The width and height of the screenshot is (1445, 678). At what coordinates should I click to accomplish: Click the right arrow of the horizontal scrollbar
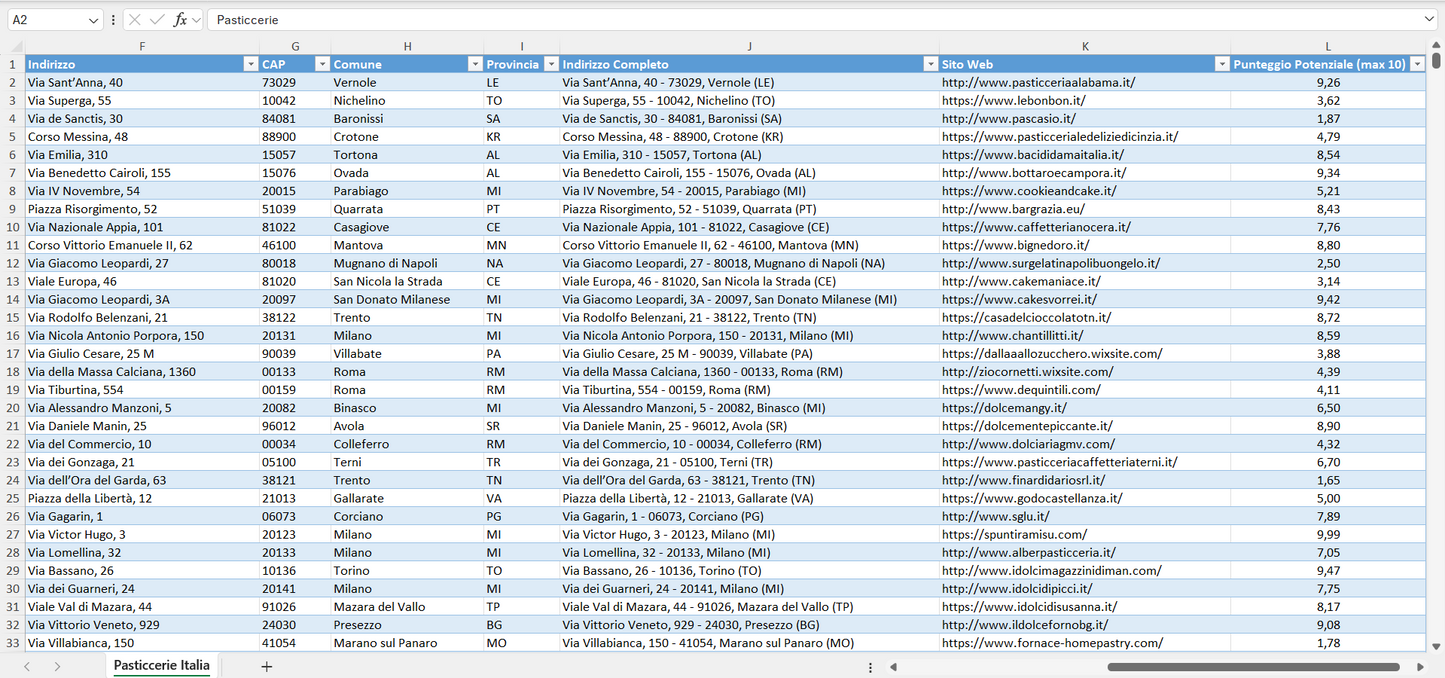click(1421, 665)
